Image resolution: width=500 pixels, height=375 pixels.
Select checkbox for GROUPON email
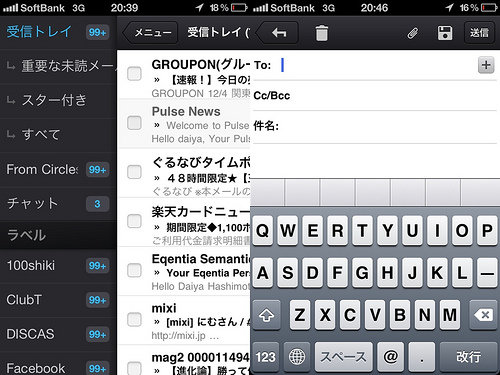(x=134, y=74)
